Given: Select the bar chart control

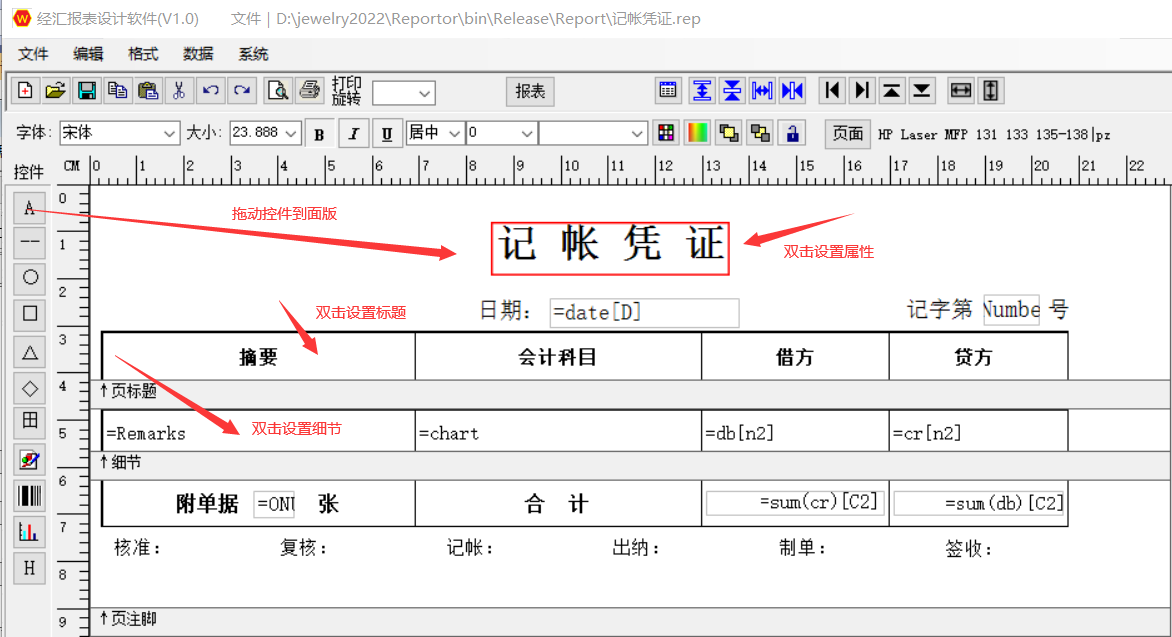Looking at the screenshot, I should click(30, 532).
